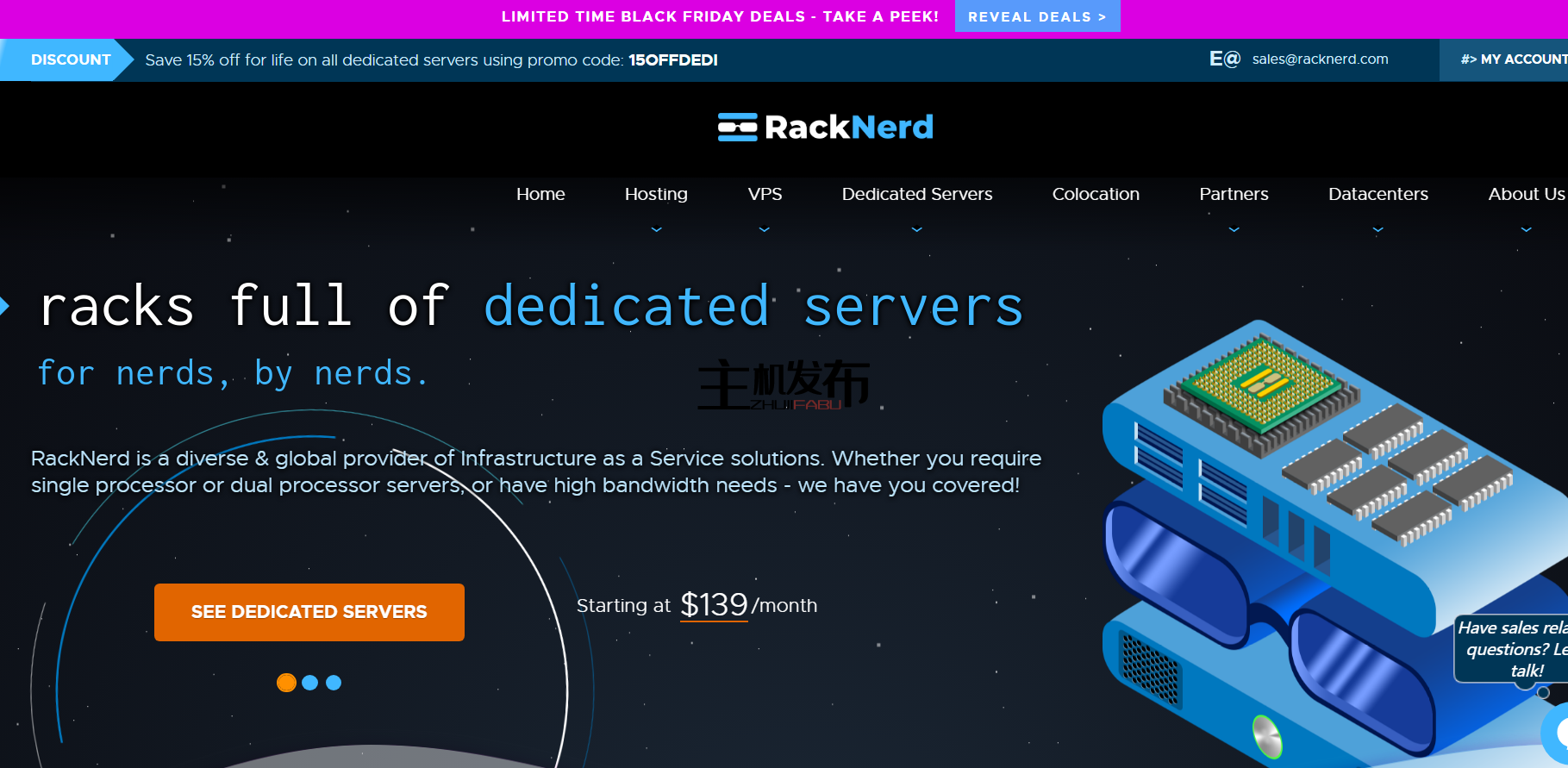
Task: Click the sales@racknerd.com email link
Action: tap(1320, 59)
